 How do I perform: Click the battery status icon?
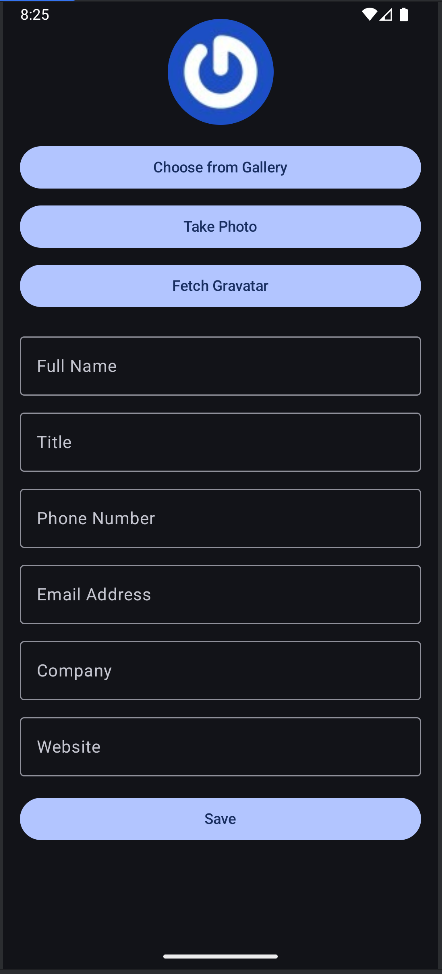click(x=404, y=14)
